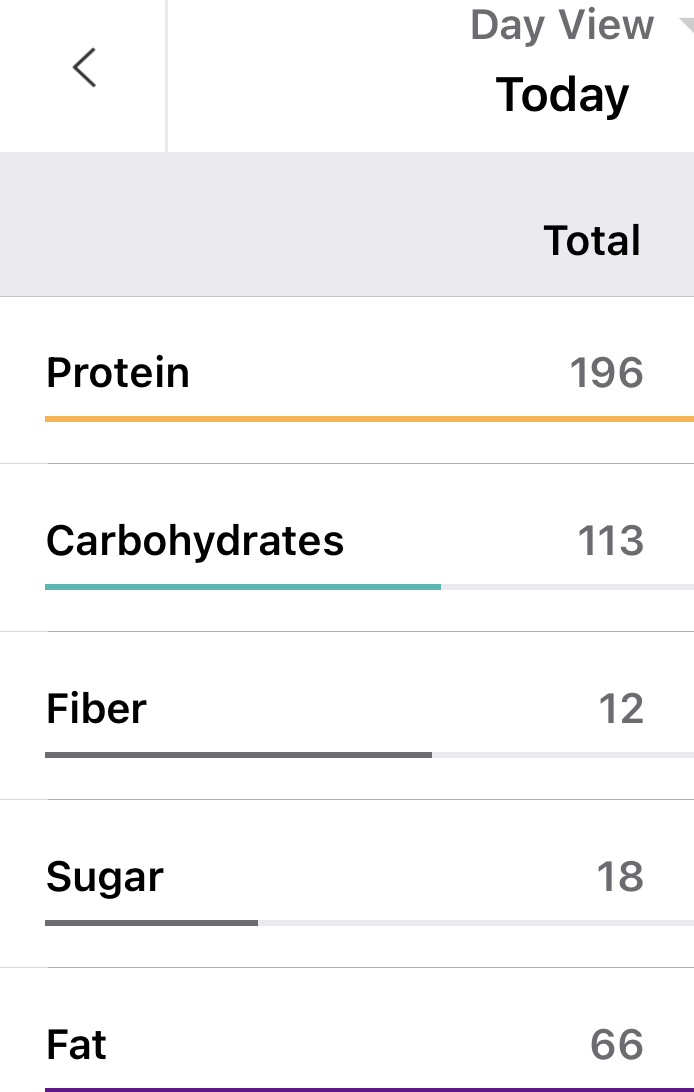Tap the Sugar total value 18
The width and height of the screenshot is (694, 1092).
pyautogui.click(x=619, y=877)
